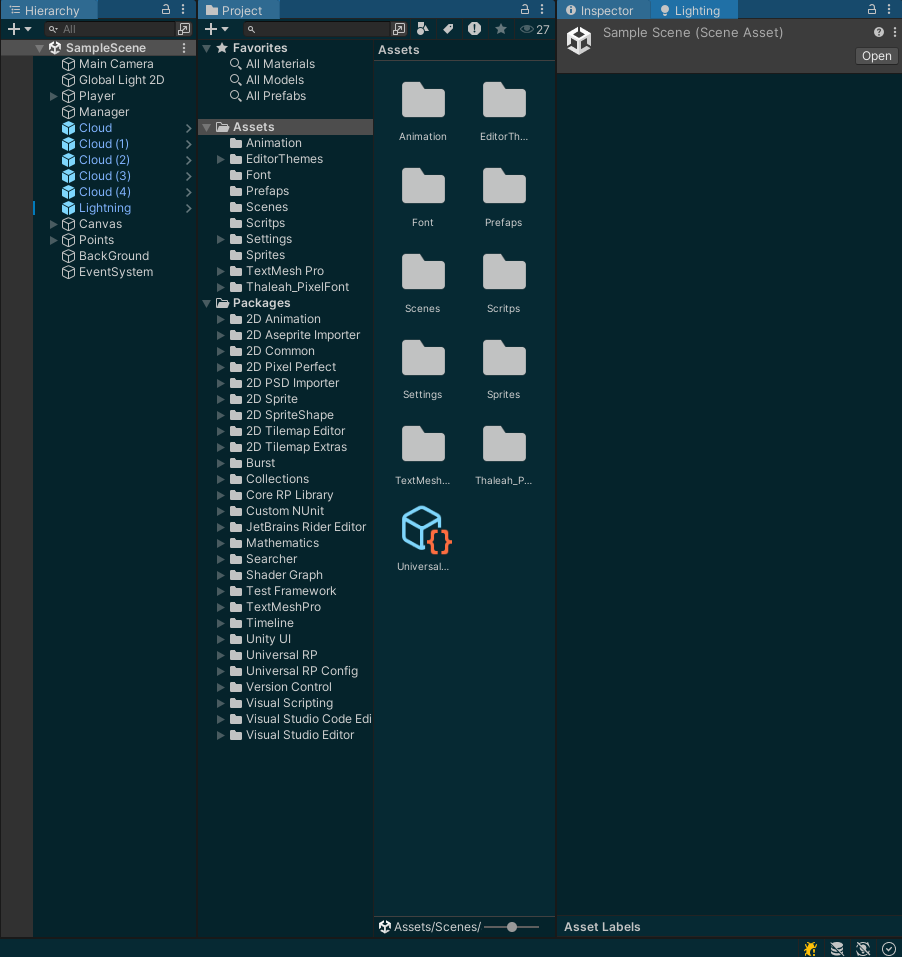
Task: Open Project panel more options menu
Action: [542, 9]
